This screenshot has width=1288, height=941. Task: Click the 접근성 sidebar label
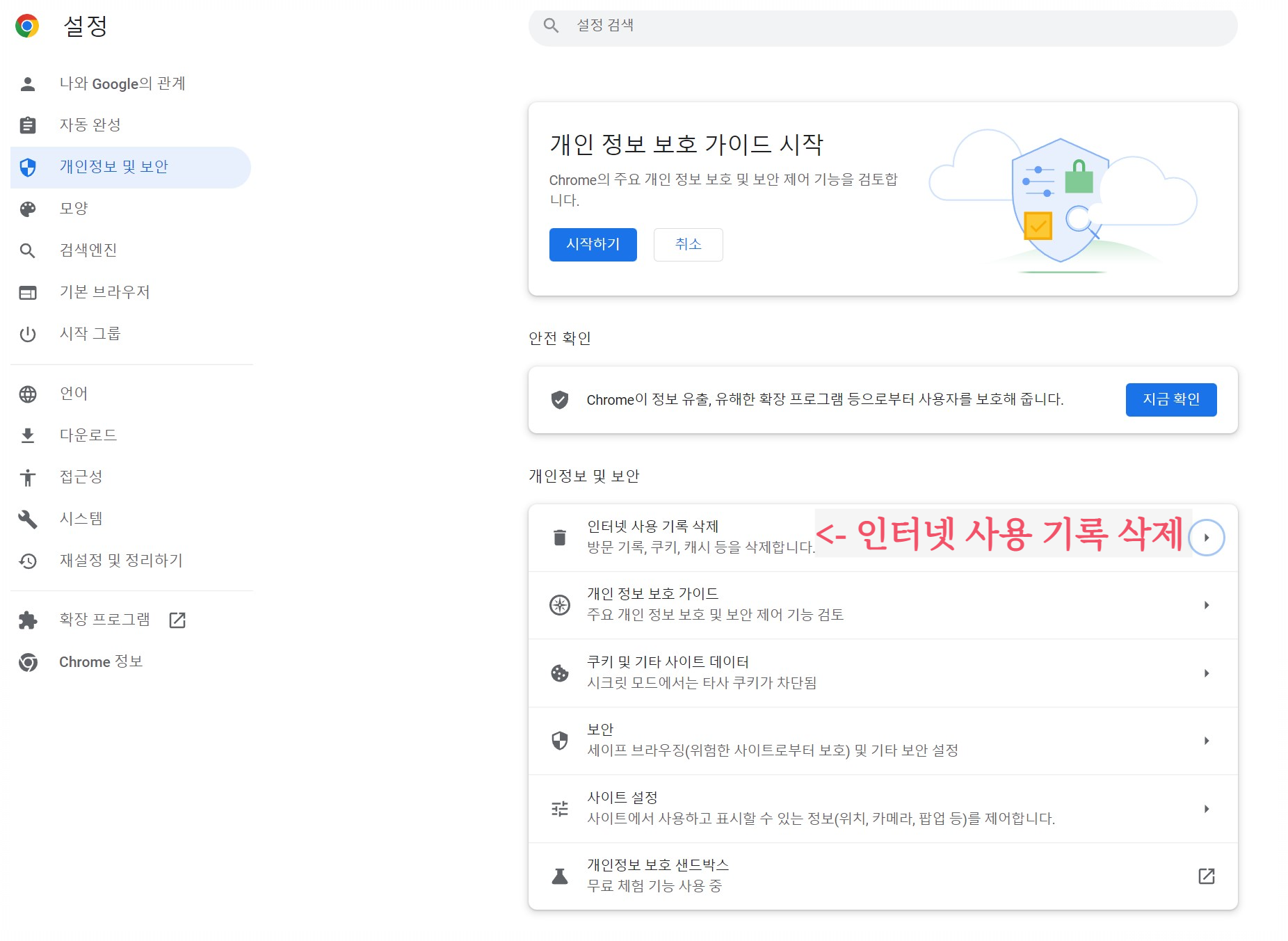click(81, 477)
